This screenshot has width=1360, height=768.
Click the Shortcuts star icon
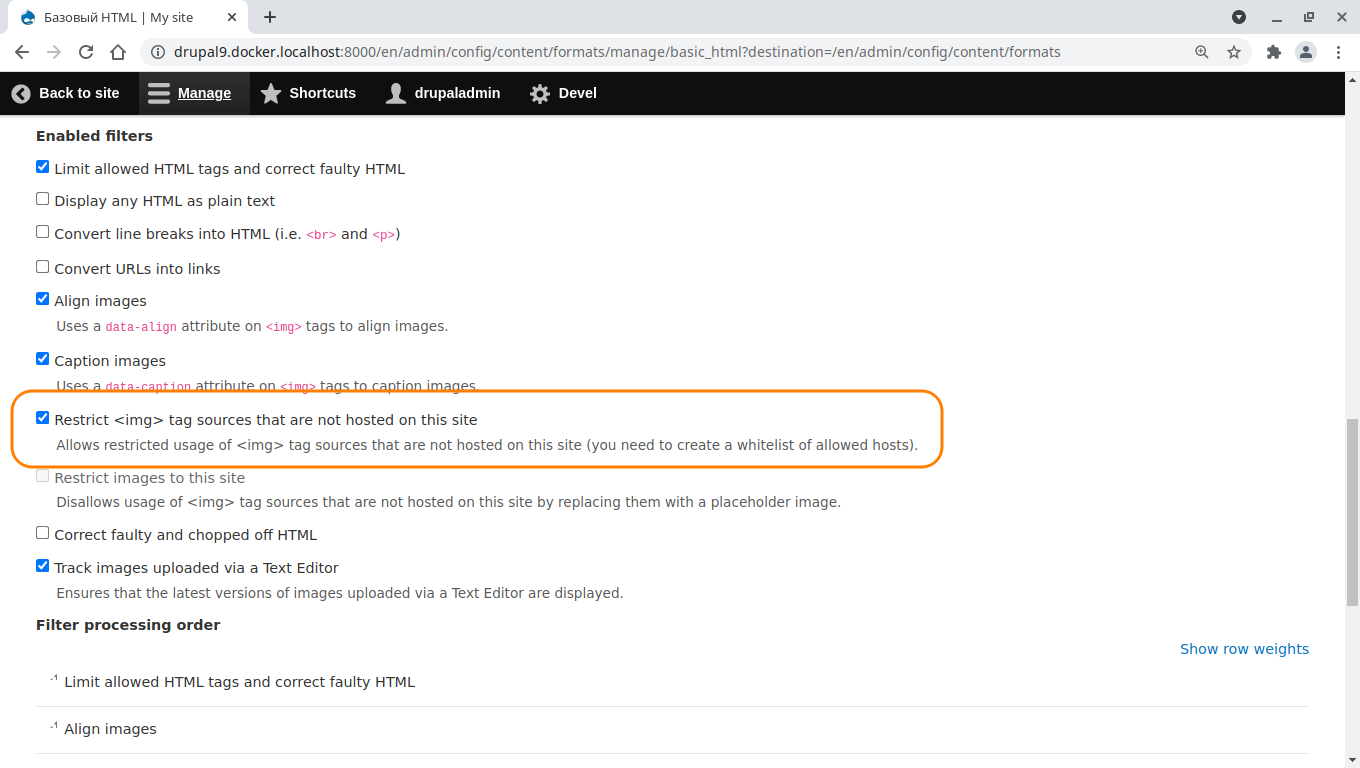(x=271, y=93)
